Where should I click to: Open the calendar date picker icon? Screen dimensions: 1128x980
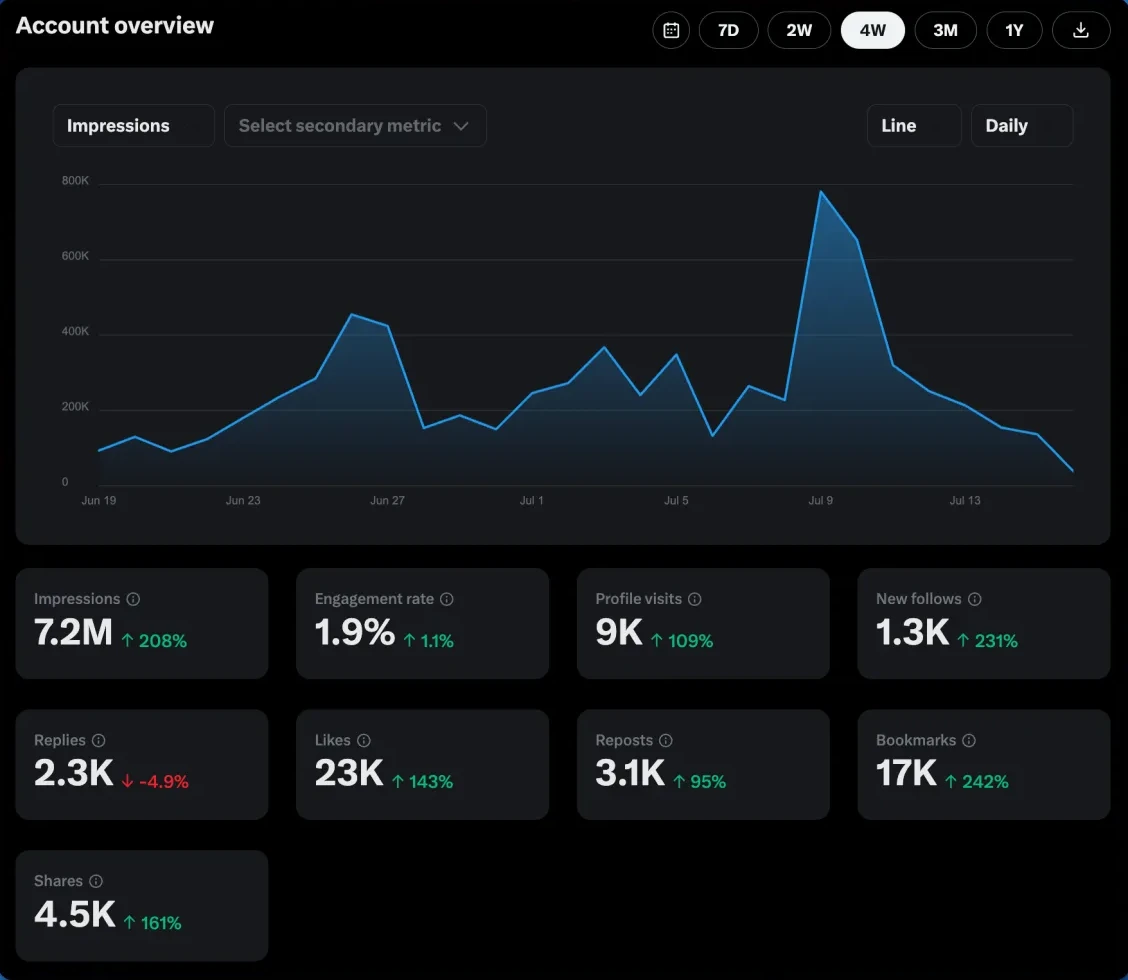[x=670, y=30]
